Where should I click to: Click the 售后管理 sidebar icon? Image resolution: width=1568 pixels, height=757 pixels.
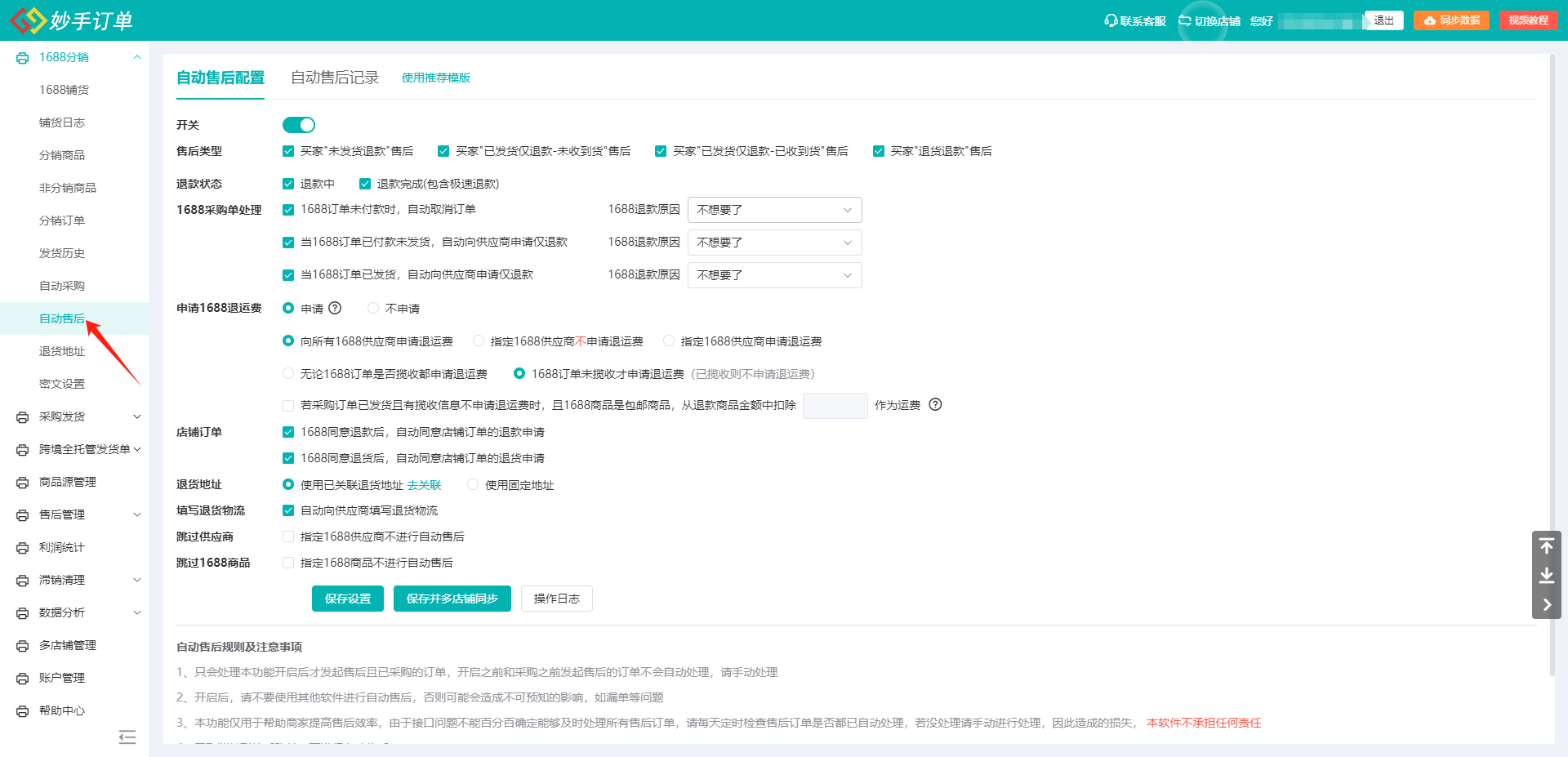point(23,515)
